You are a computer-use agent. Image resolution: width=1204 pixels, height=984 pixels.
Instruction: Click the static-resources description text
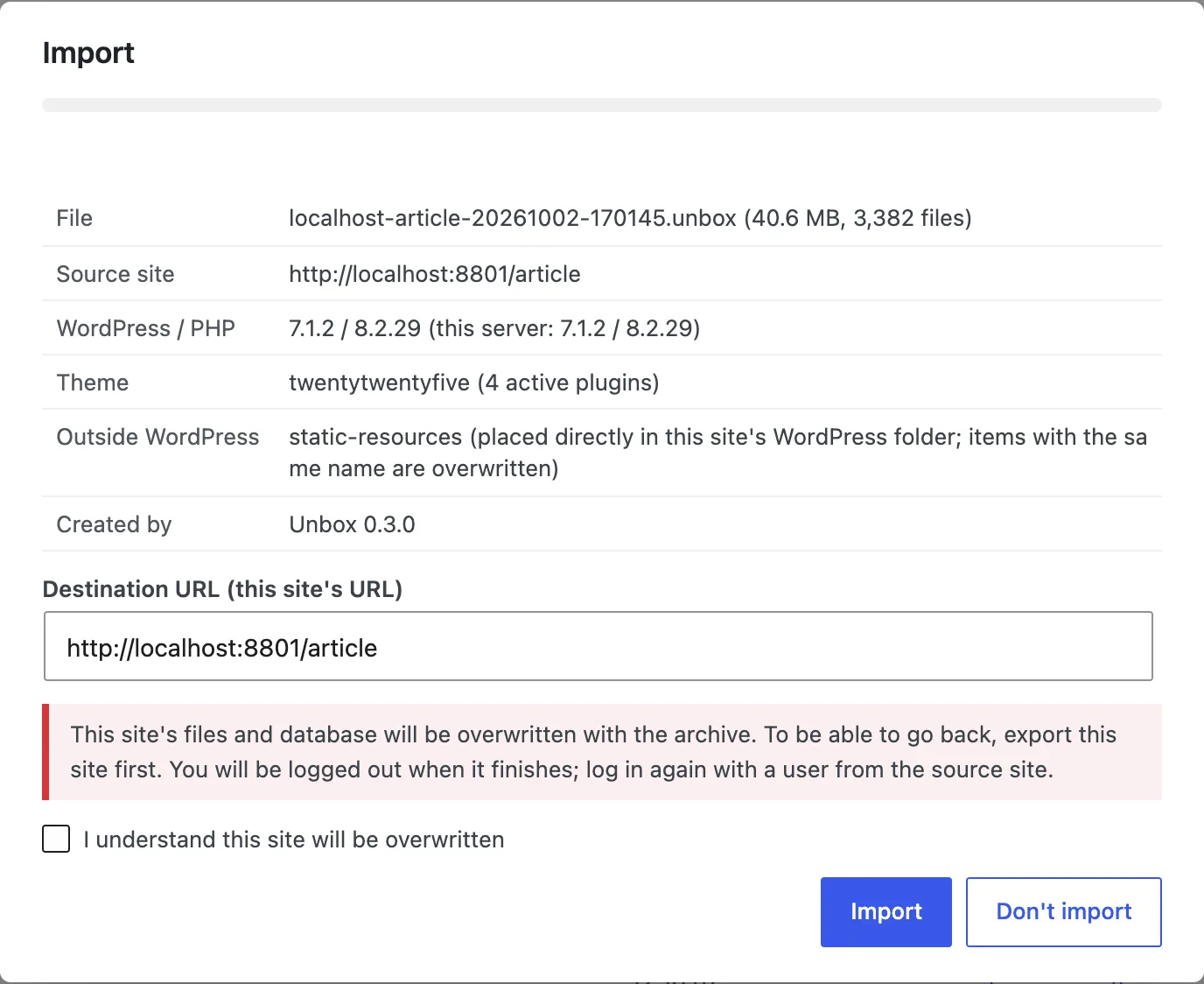click(717, 453)
